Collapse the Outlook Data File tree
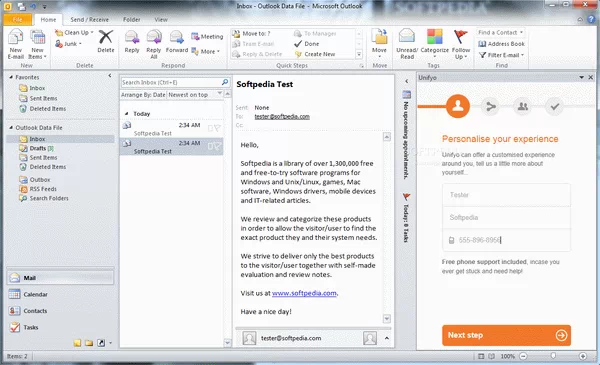600x365 pixels. (11, 127)
